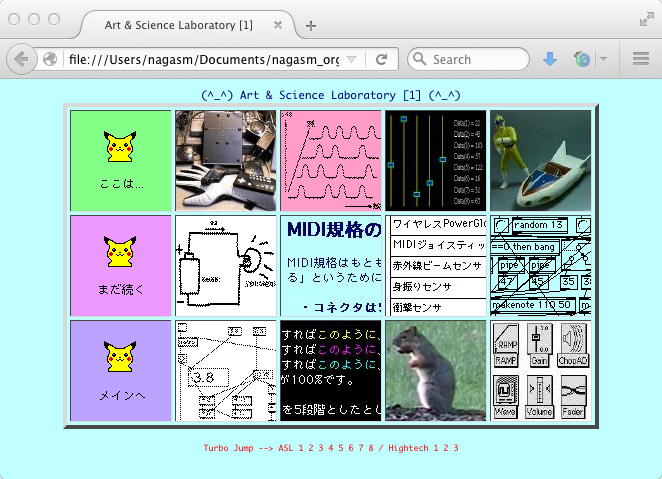Image resolution: width=662 pixels, height=479 pixels.
Task: Open the black colored Japanese text thumbnail
Action: point(331,371)
